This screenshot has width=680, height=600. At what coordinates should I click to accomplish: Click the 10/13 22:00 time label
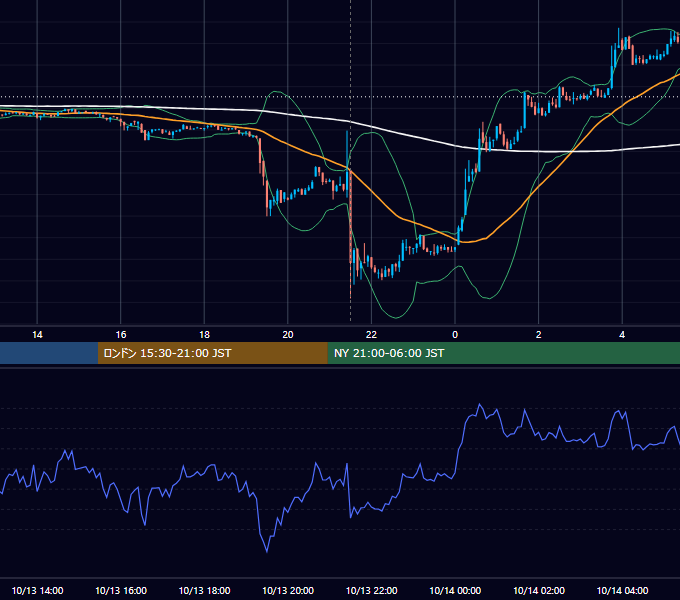[x=371, y=590]
